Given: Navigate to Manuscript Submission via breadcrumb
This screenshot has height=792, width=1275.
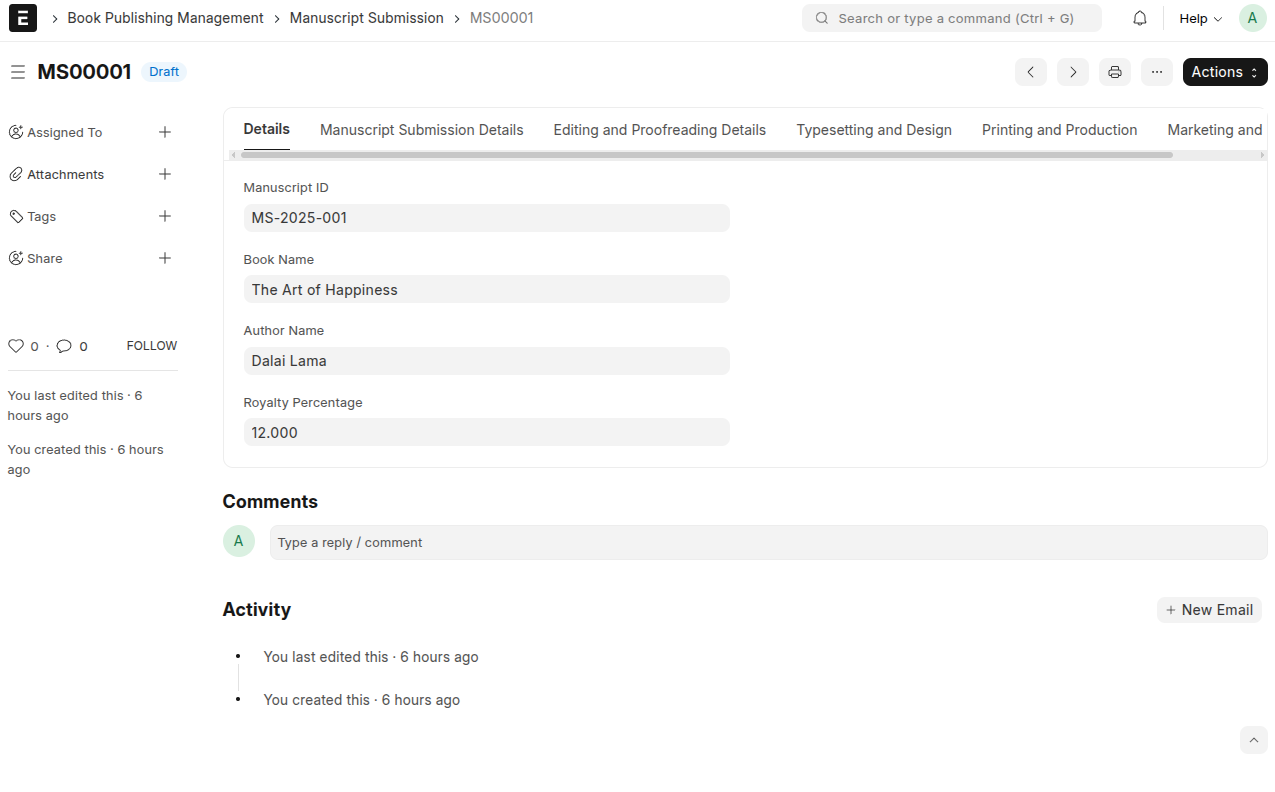Looking at the screenshot, I should (366, 18).
